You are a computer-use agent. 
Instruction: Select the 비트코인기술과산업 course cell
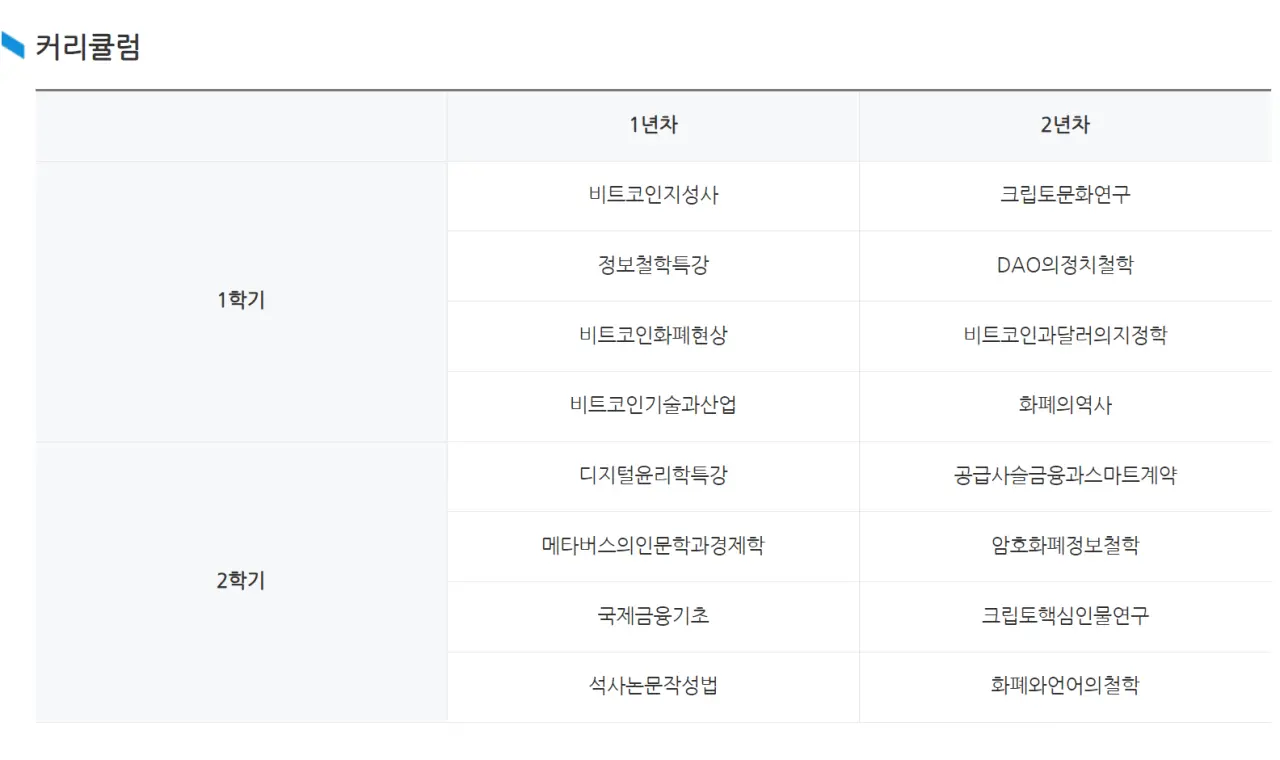653,405
